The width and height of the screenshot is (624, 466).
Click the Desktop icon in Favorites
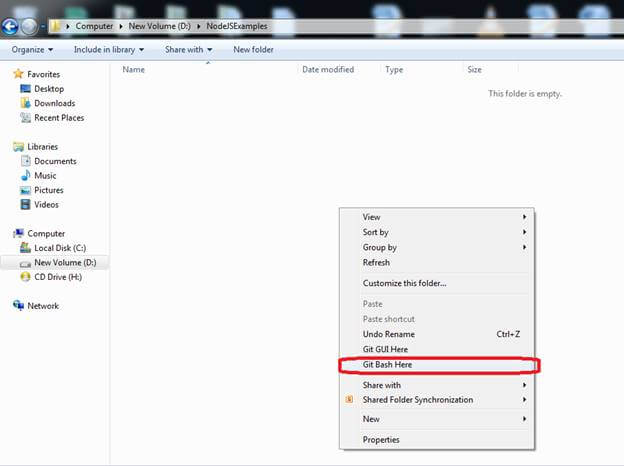[x=25, y=88]
